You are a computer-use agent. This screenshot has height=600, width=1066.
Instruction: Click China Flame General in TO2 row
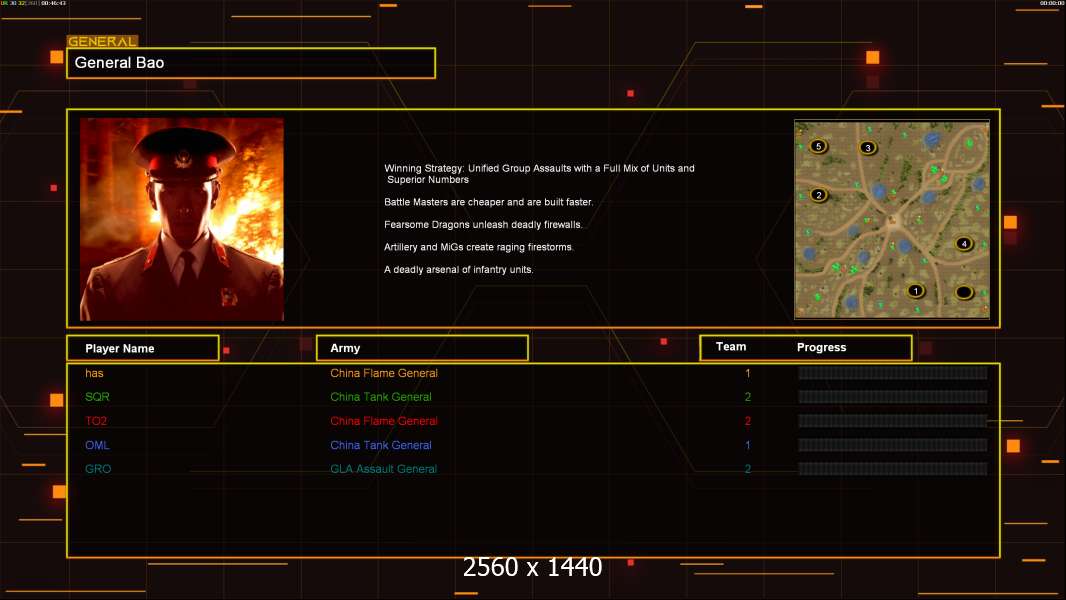(384, 421)
